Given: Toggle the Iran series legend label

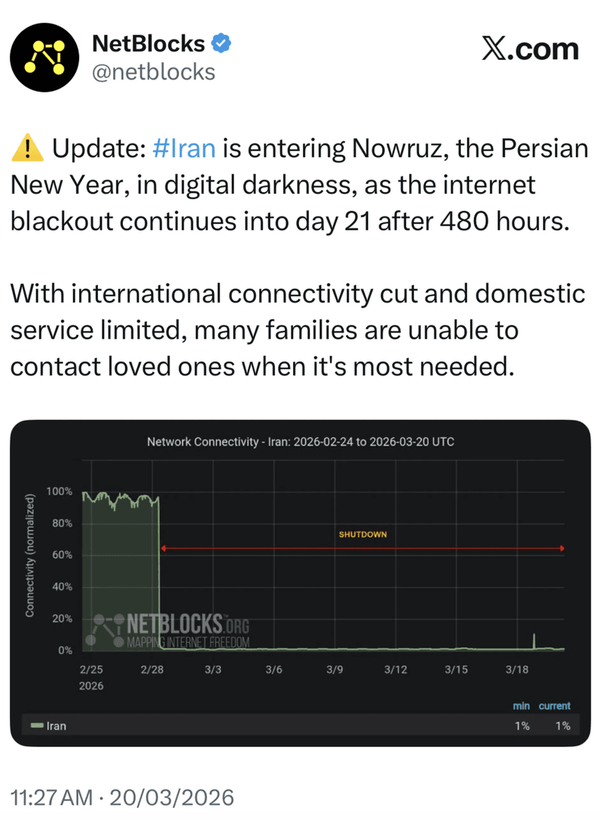Looking at the screenshot, I should click(56, 725).
